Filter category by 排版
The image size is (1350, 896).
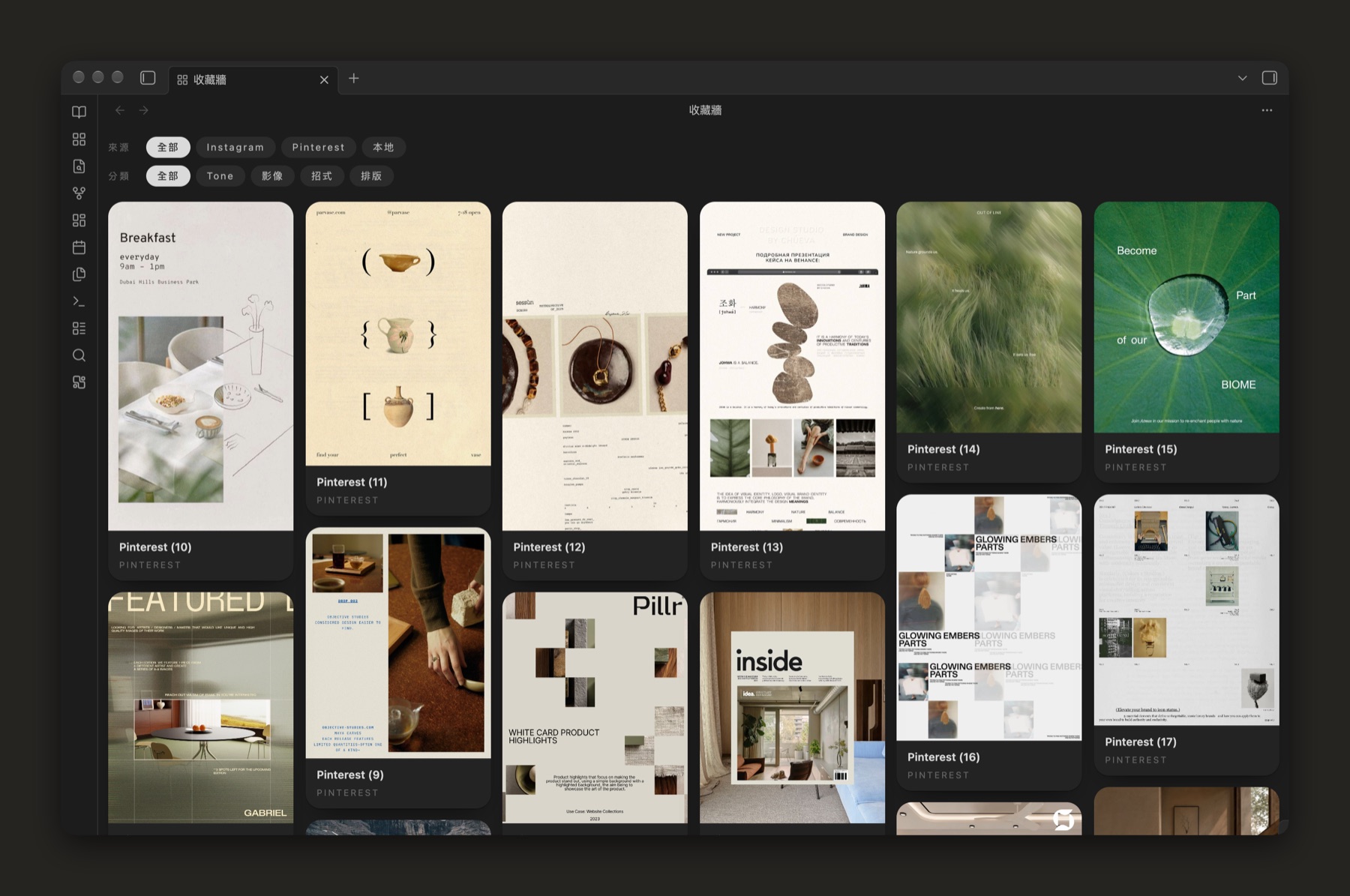pyautogui.click(x=371, y=176)
